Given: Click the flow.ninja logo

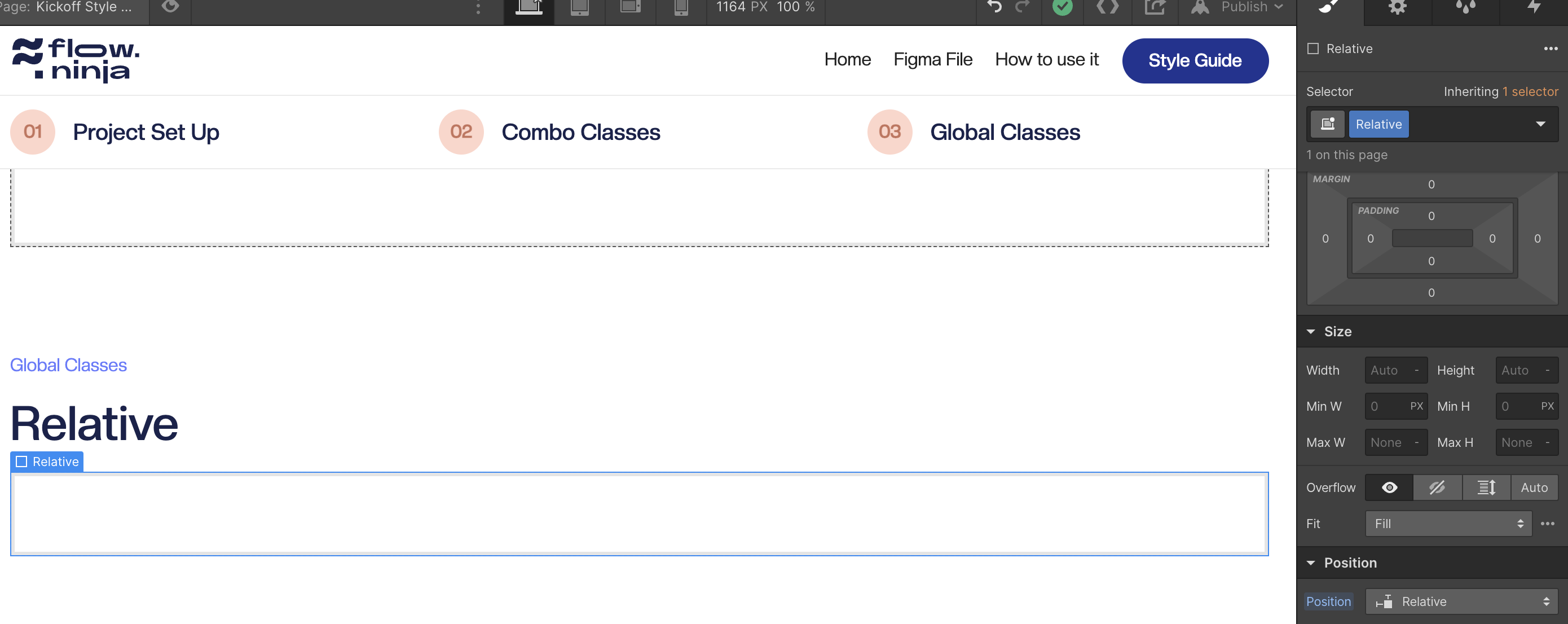Looking at the screenshot, I should 76,60.
